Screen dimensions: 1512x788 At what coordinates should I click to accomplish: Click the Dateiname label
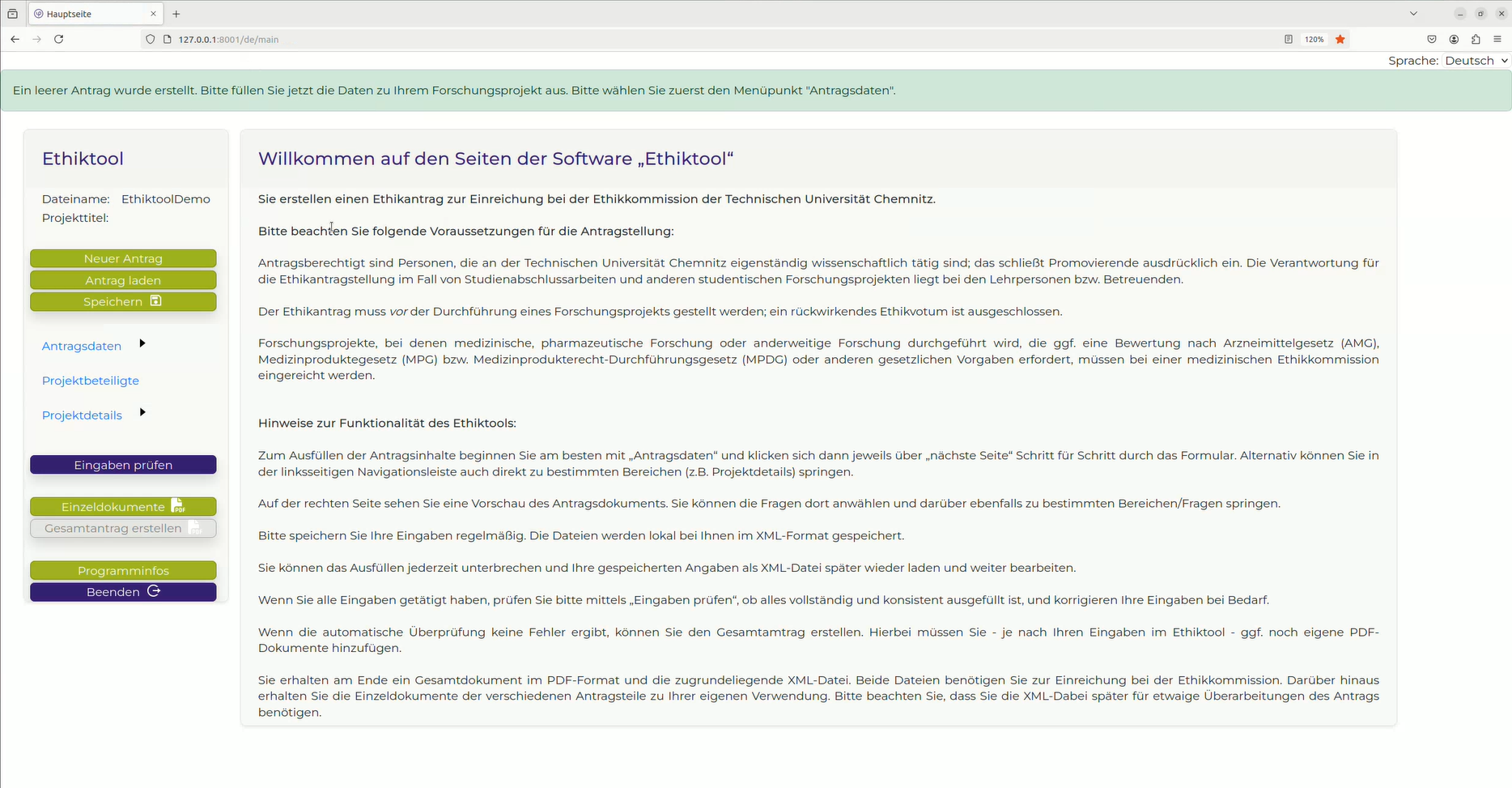pyautogui.click(x=76, y=199)
